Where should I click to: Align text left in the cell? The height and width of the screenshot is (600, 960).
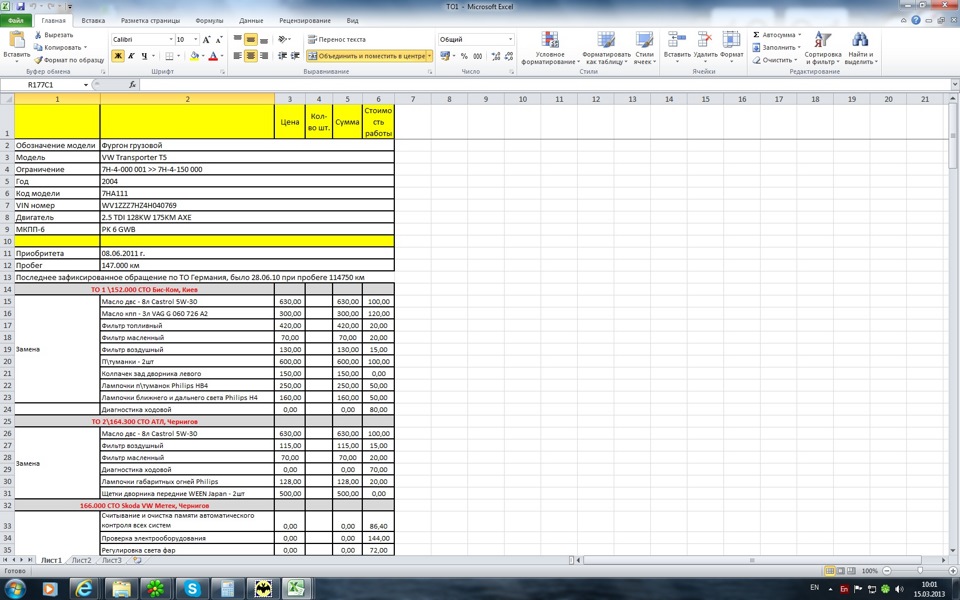click(x=238, y=56)
